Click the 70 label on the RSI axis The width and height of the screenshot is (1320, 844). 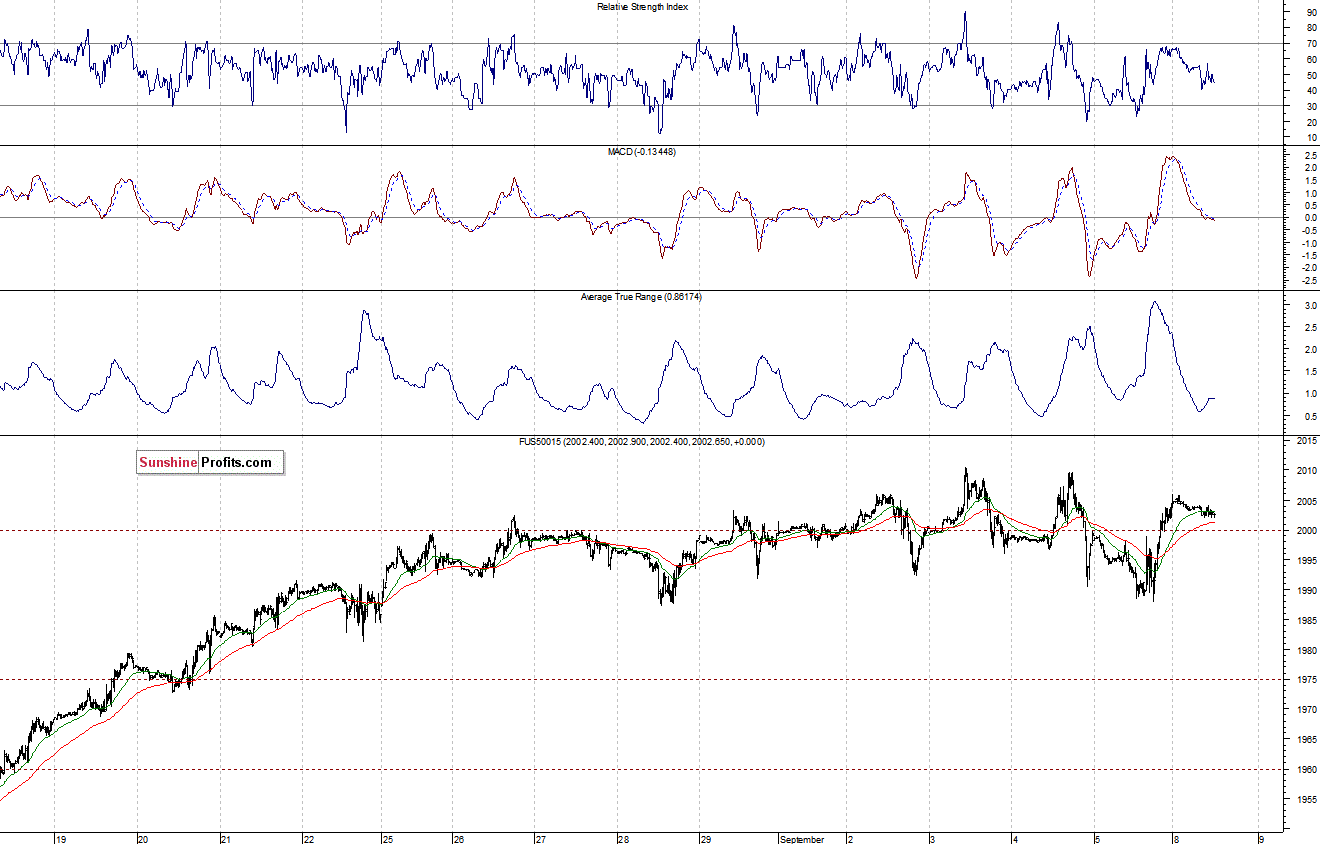tap(1311, 44)
